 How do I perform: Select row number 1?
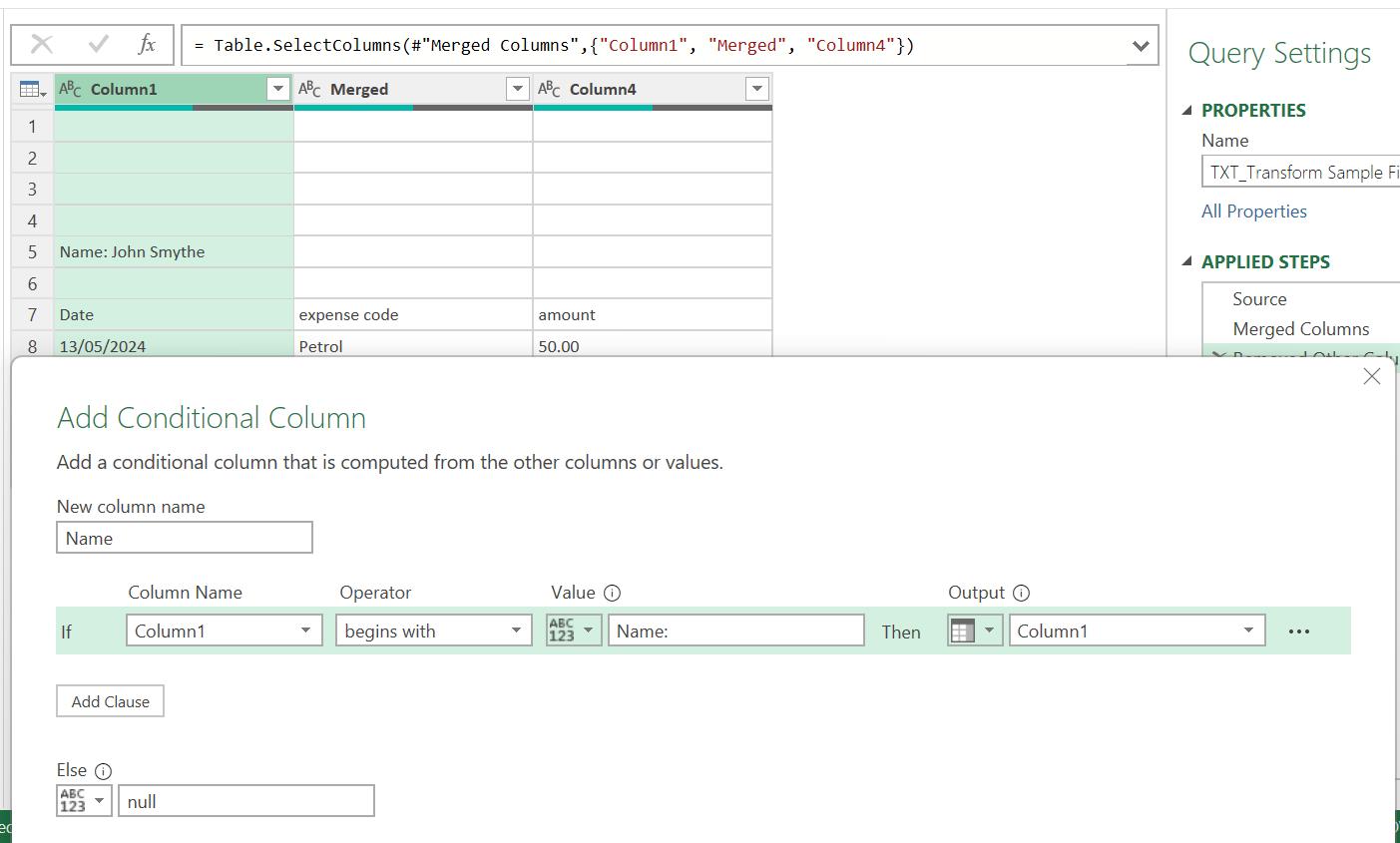click(32, 126)
